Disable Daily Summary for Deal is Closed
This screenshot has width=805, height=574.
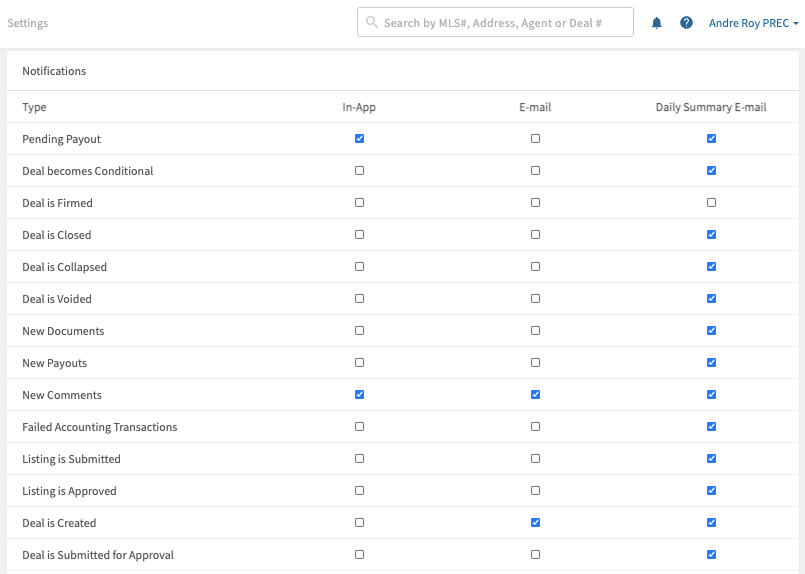pos(711,235)
